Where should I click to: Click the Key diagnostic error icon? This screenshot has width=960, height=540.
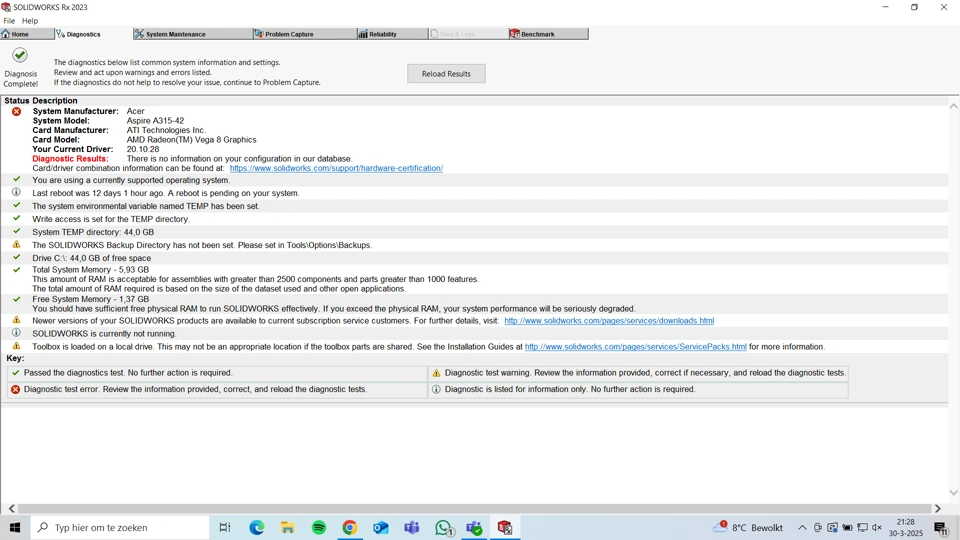(x=16, y=389)
